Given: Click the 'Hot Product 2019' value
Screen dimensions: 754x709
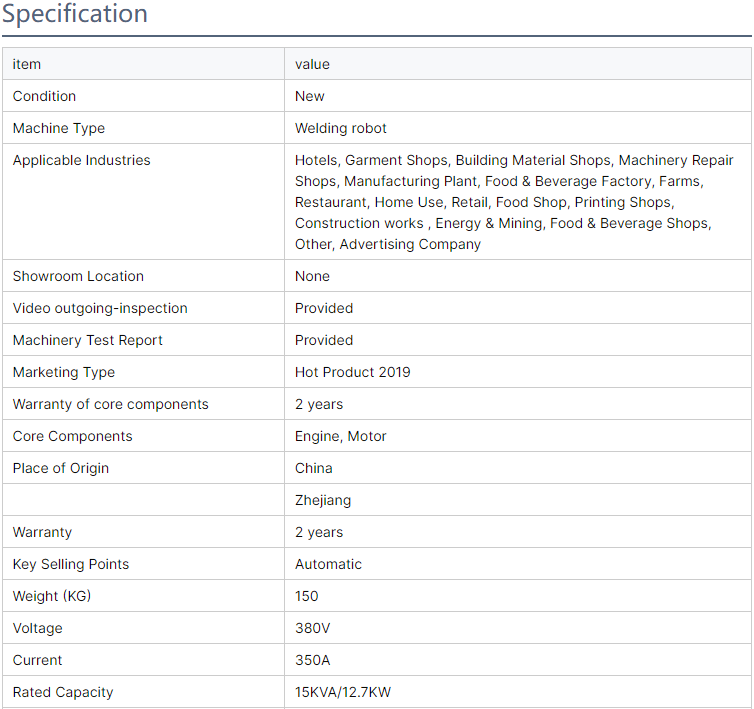Looking at the screenshot, I should coord(352,372).
